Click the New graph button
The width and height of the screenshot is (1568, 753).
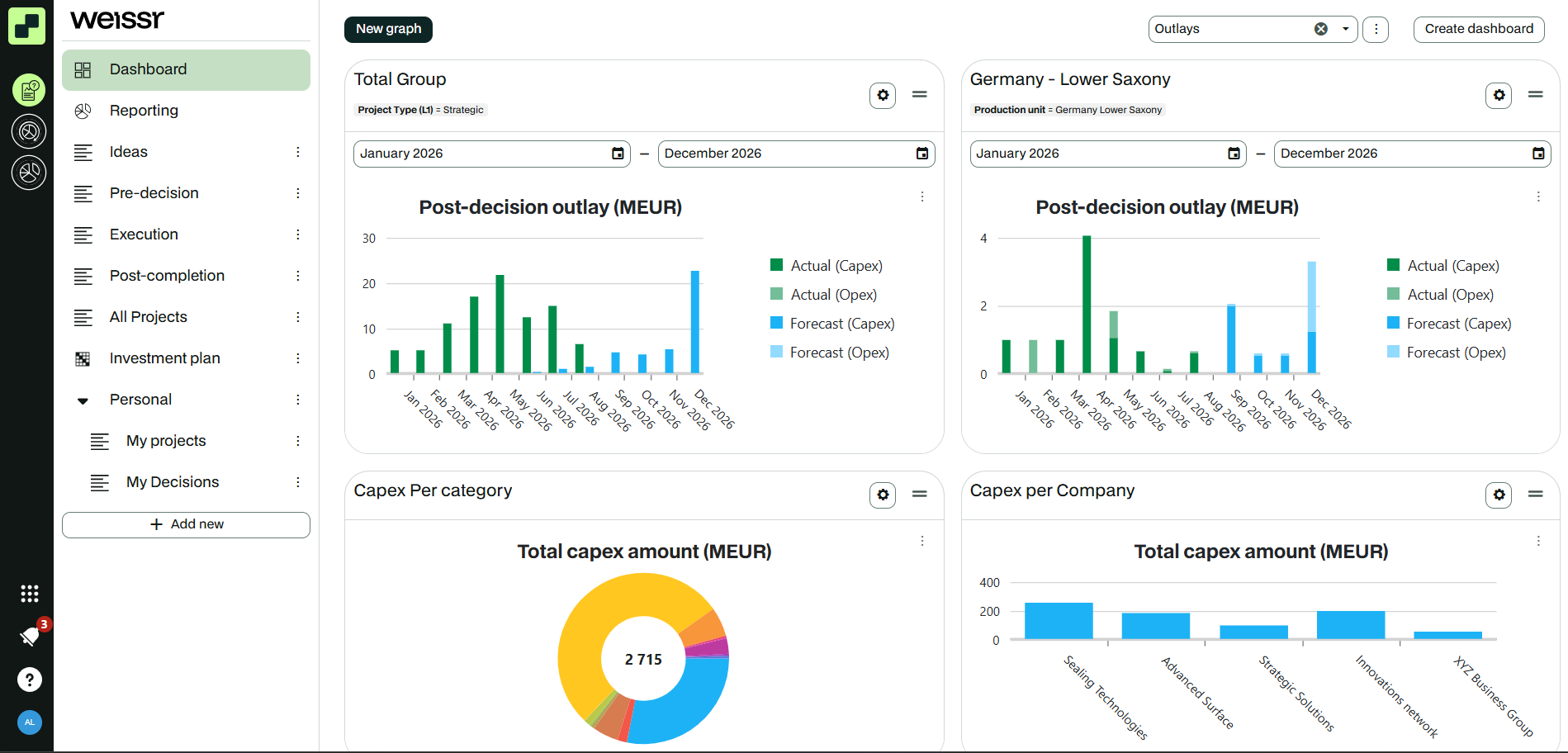388,29
